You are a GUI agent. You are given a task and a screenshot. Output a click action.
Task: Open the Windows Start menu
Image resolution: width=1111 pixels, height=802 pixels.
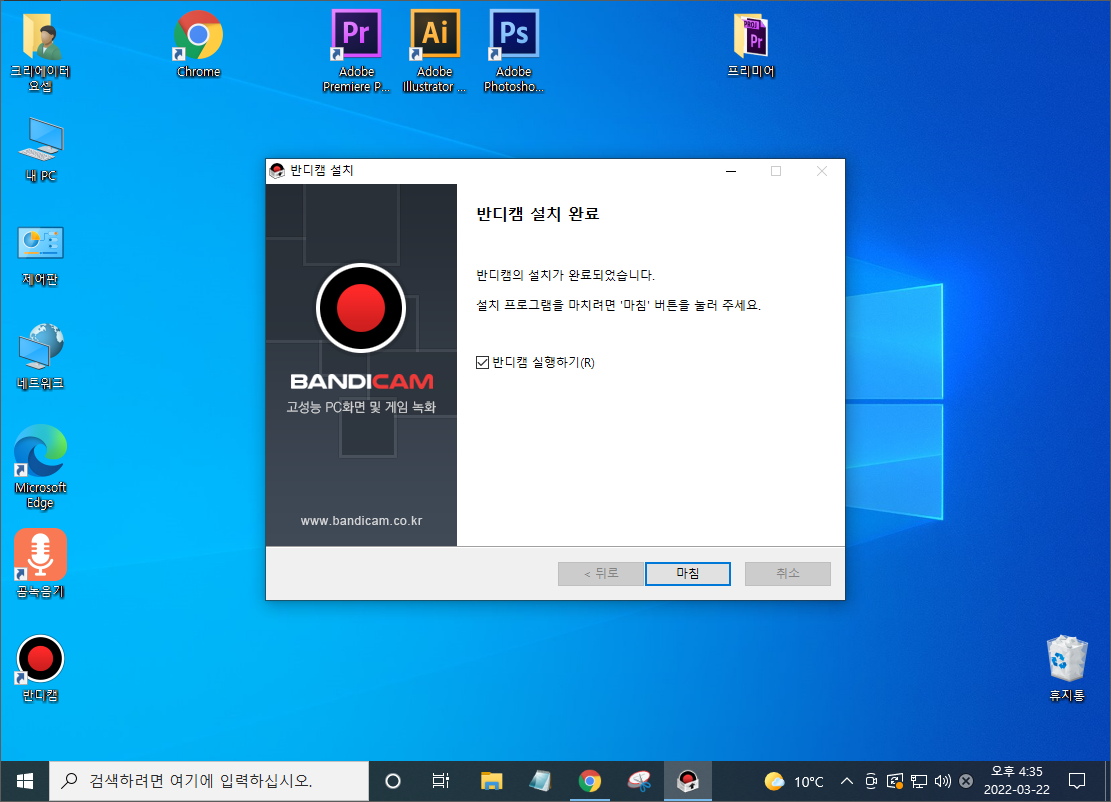pyautogui.click(x=25, y=781)
